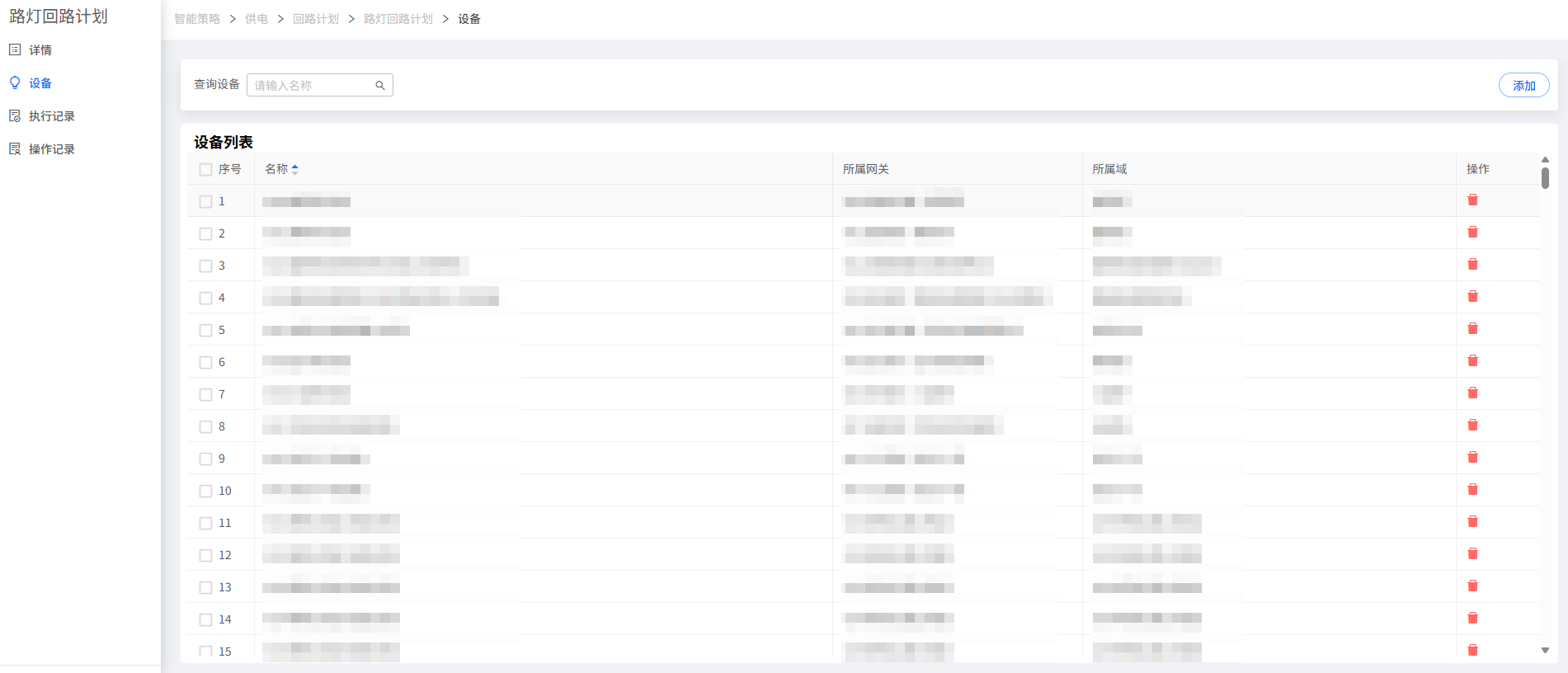This screenshot has width=1568, height=673.
Task: Check the checkbox for row 3
Action: pyautogui.click(x=205, y=266)
